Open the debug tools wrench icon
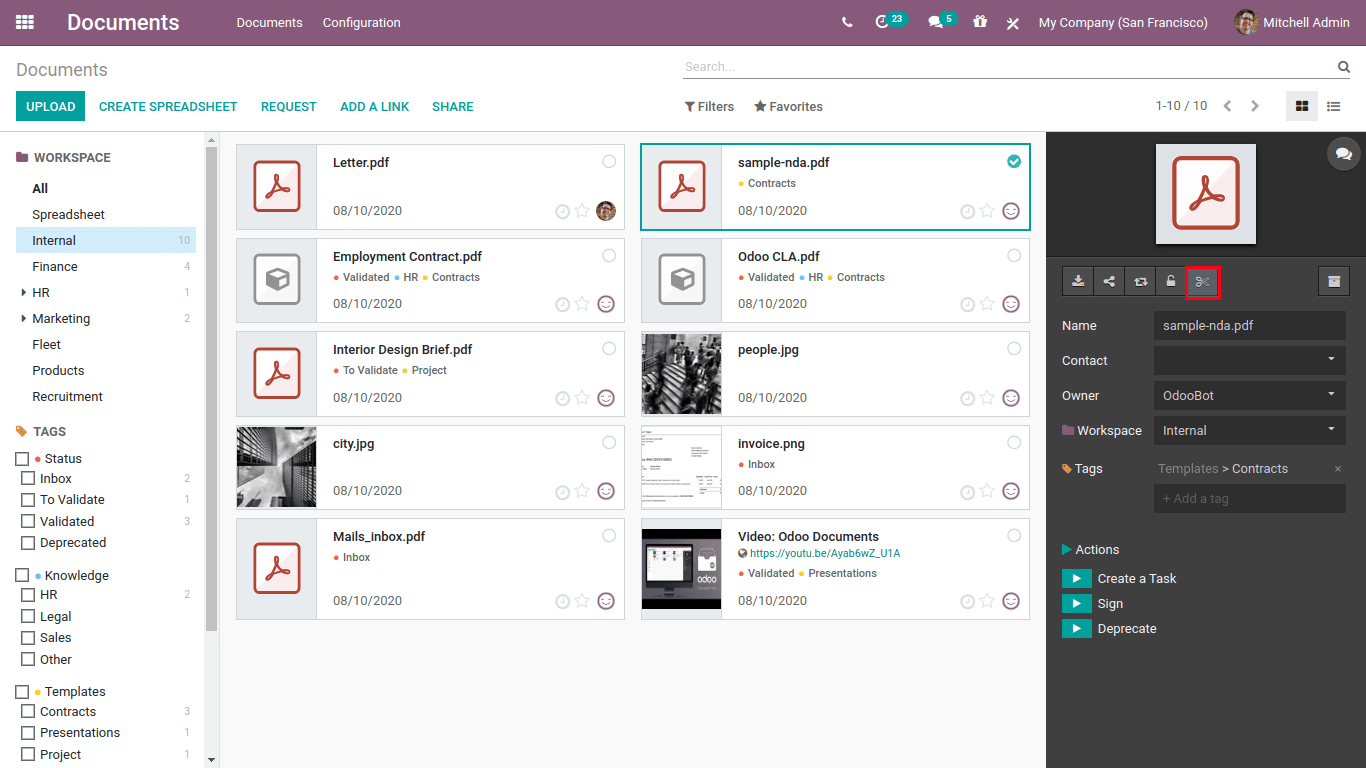The width and height of the screenshot is (1366, 768). 1013,23
